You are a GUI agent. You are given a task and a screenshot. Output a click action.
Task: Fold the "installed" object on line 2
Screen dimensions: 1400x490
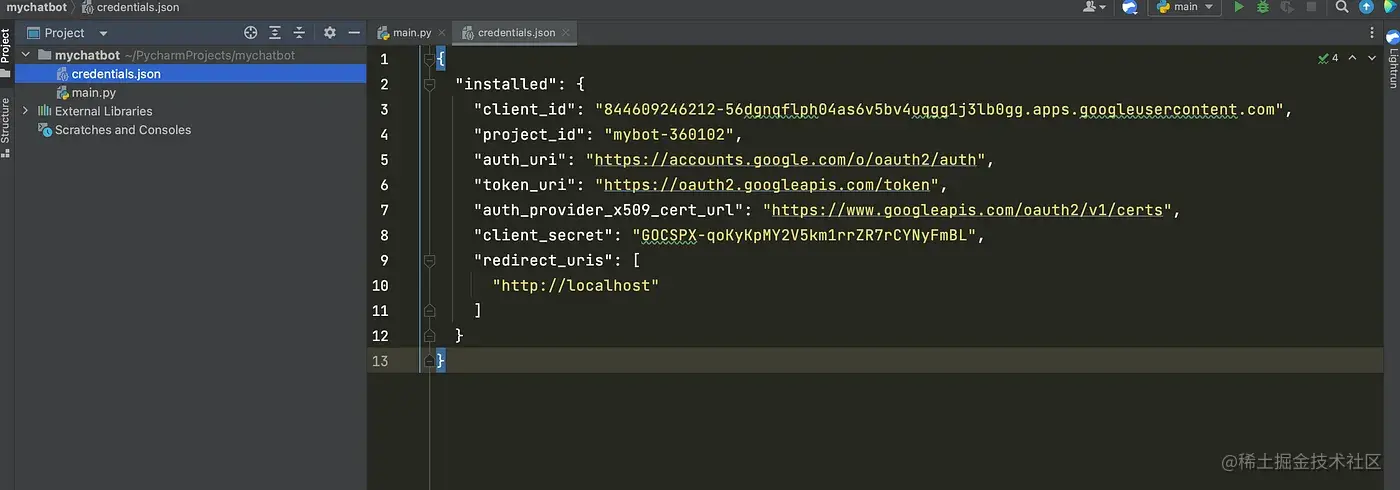tap(429, 84)
